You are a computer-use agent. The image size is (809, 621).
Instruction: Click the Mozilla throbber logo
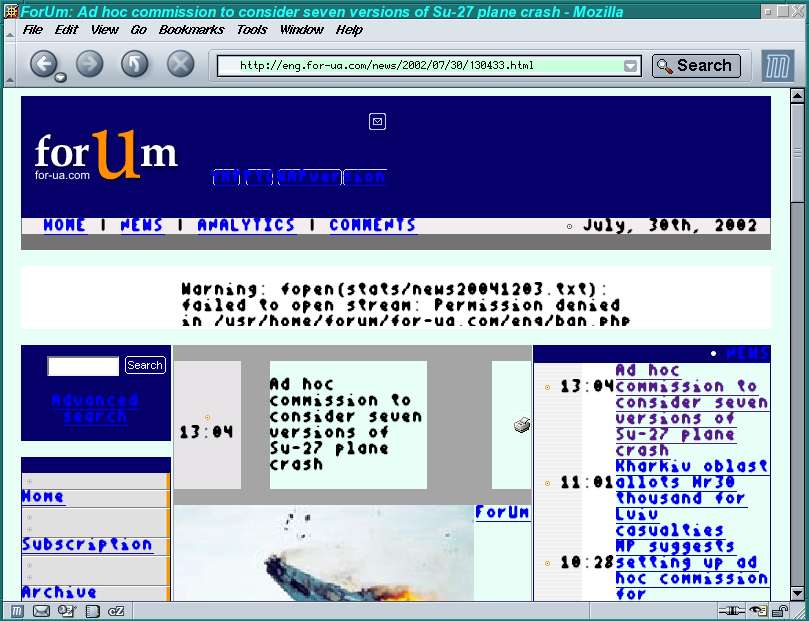point(778,66)
